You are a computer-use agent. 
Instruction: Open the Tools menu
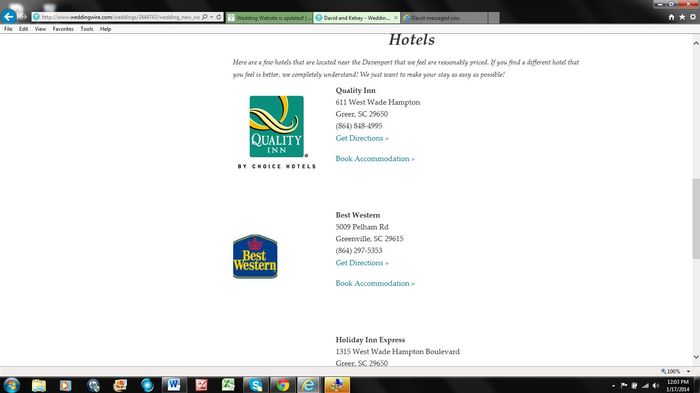point(87,29)
